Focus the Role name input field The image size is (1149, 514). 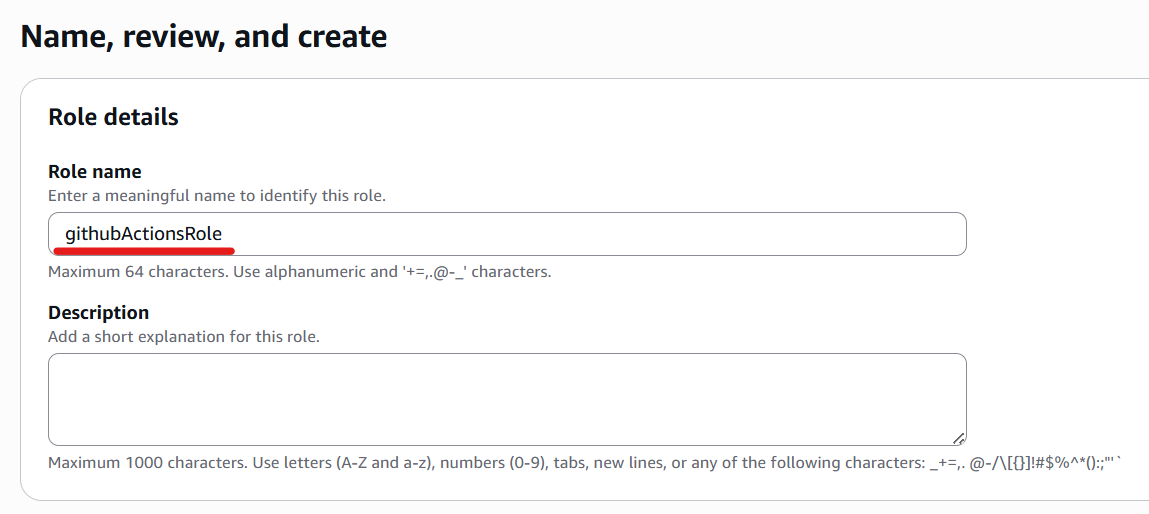(507, 234)
